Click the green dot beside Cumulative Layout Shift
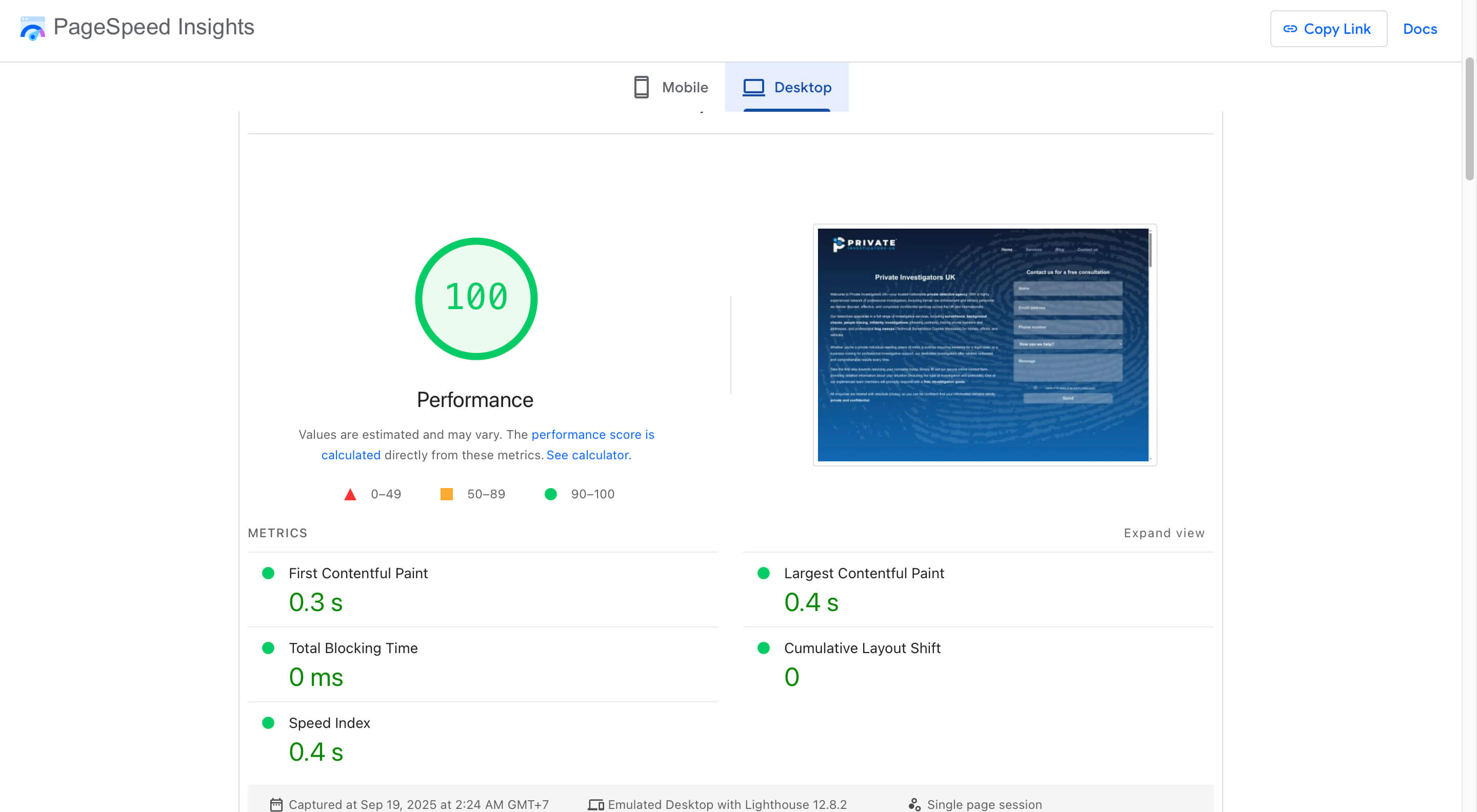The image size is (1477, 812). (x=763, y=647)
